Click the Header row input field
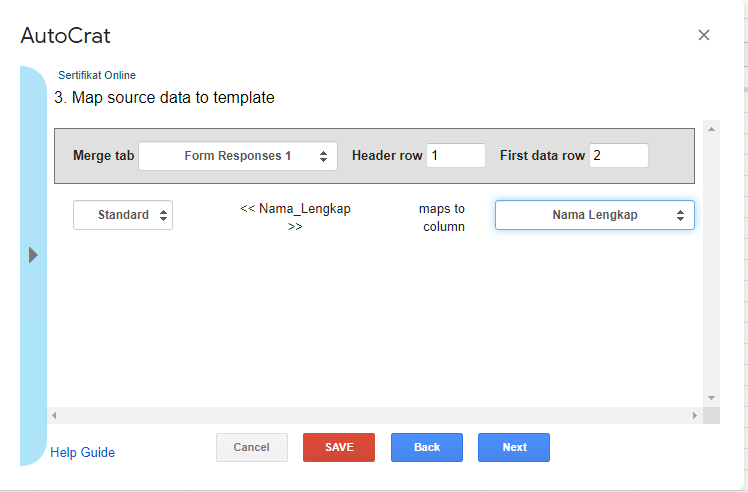The height and width of the screenshot is (492, 748). click(x=456, y=156)
